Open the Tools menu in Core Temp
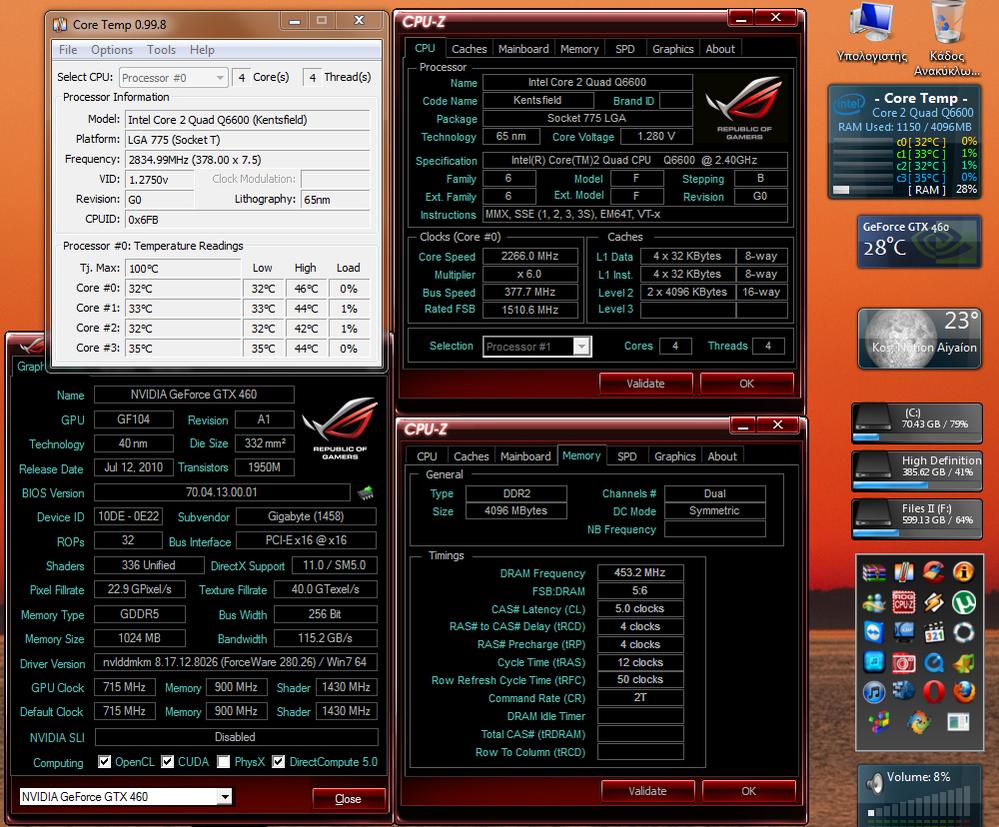Image resolution: width=999 pixels, height=827 pixels. click(x=161, y=50)
